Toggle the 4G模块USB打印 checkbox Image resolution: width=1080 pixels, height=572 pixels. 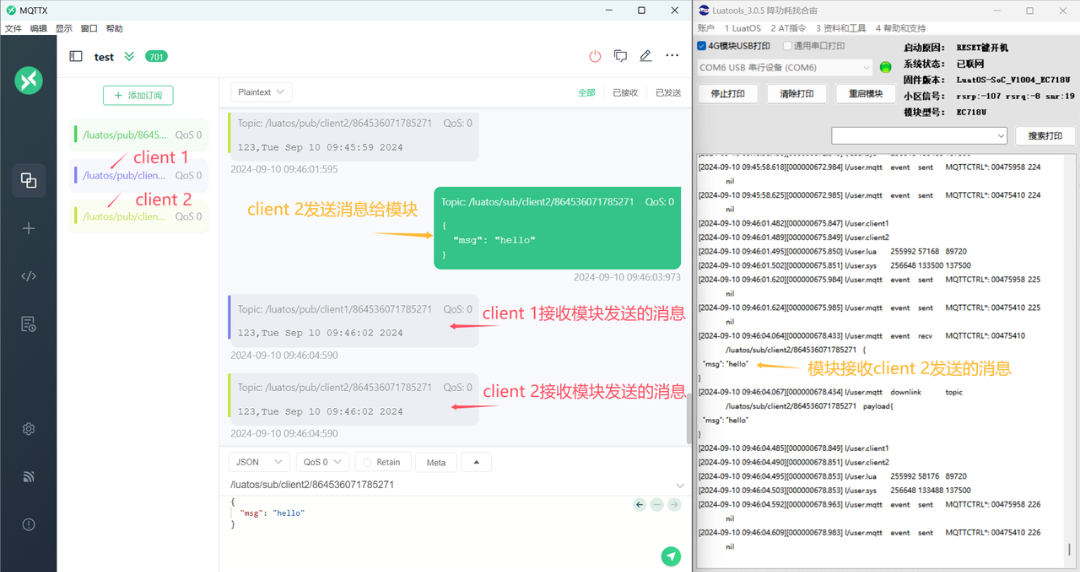click(701, 46)
